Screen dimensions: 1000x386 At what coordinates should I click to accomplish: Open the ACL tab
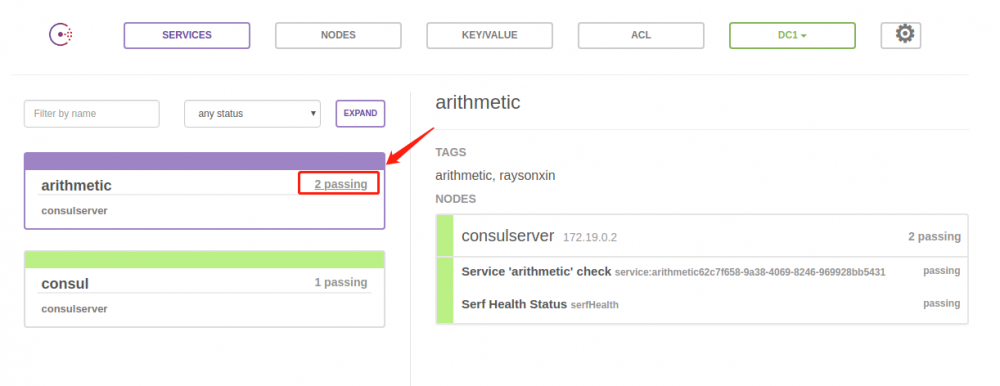point(641,36)
